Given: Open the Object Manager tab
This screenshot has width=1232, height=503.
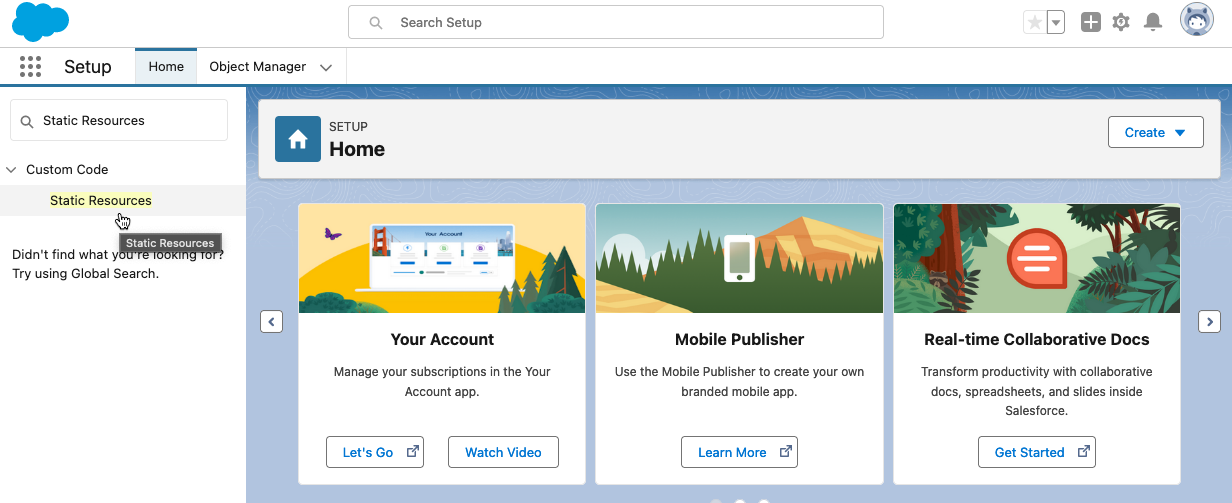Looking at the screenshot, I should (x=257, y=67).
